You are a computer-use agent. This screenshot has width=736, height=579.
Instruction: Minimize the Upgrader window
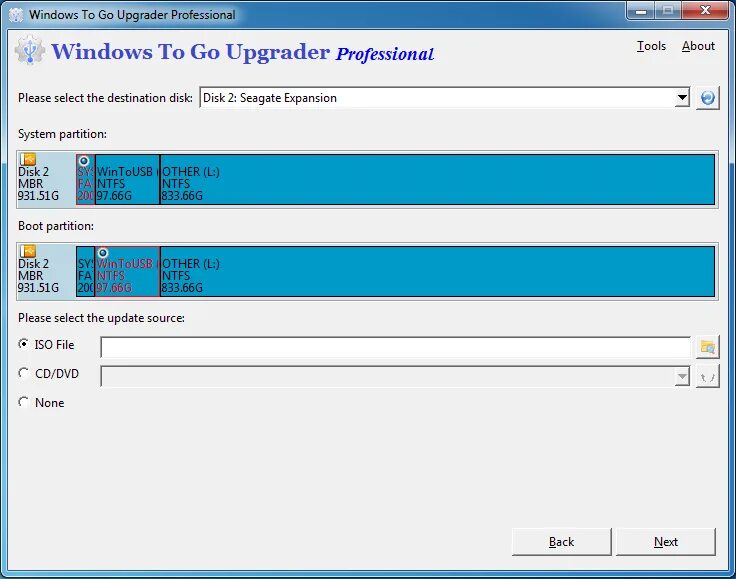click(640, 11)
